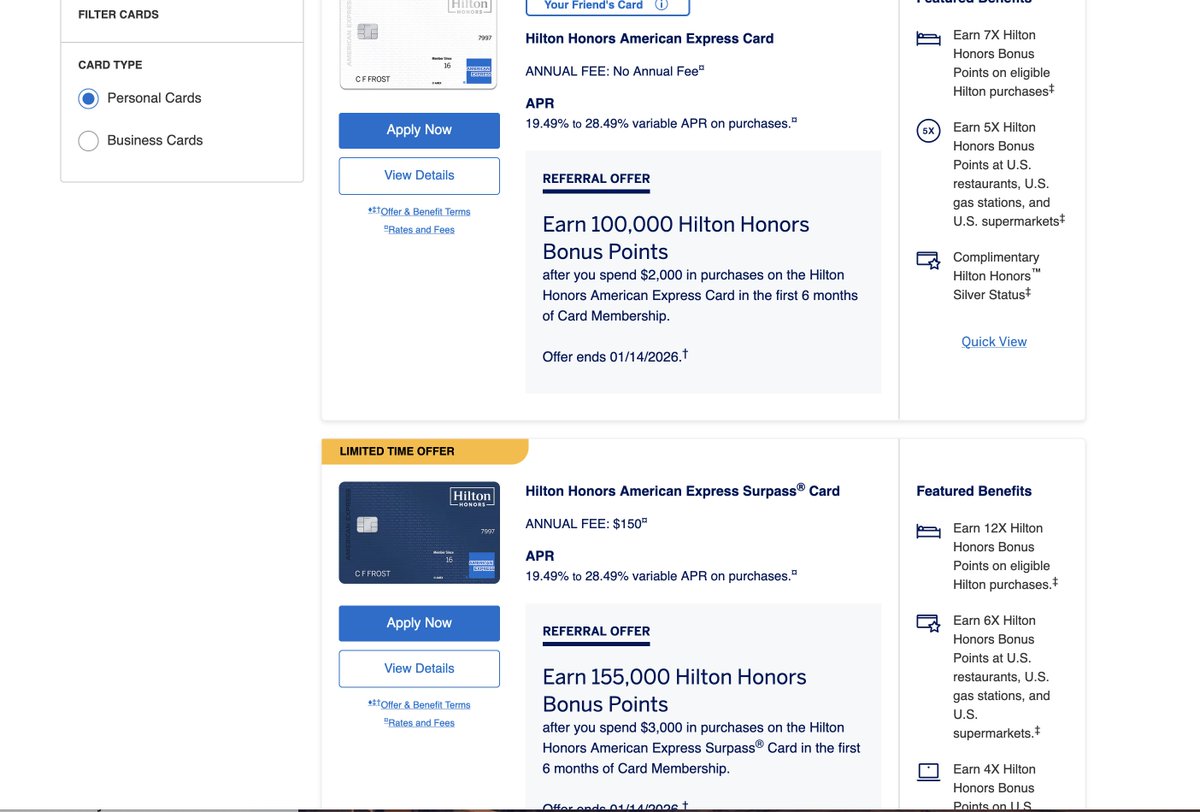Open Rates and Fees for the Surpass Card
1200x812 pixels.
pyautogui.click(x=421, y=722)
